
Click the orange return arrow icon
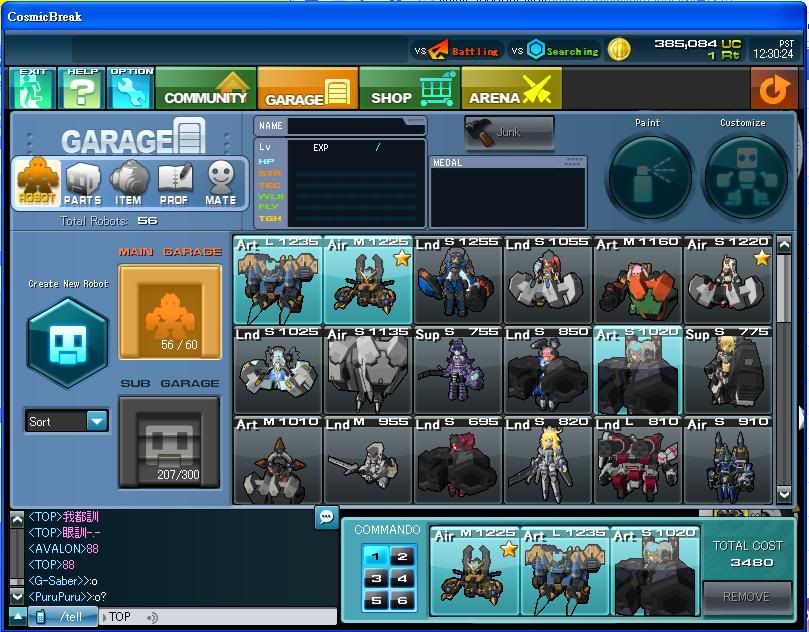tap(774, 89)
